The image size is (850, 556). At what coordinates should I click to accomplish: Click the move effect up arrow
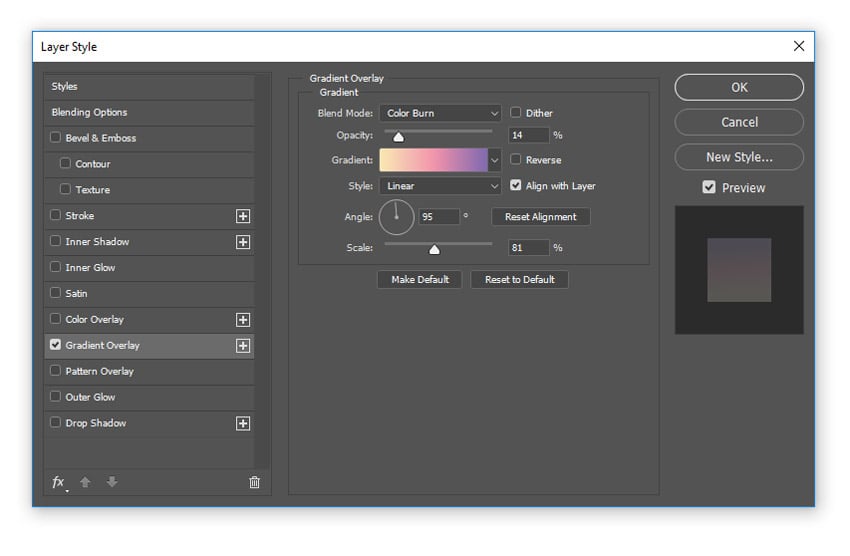(85, 482)
